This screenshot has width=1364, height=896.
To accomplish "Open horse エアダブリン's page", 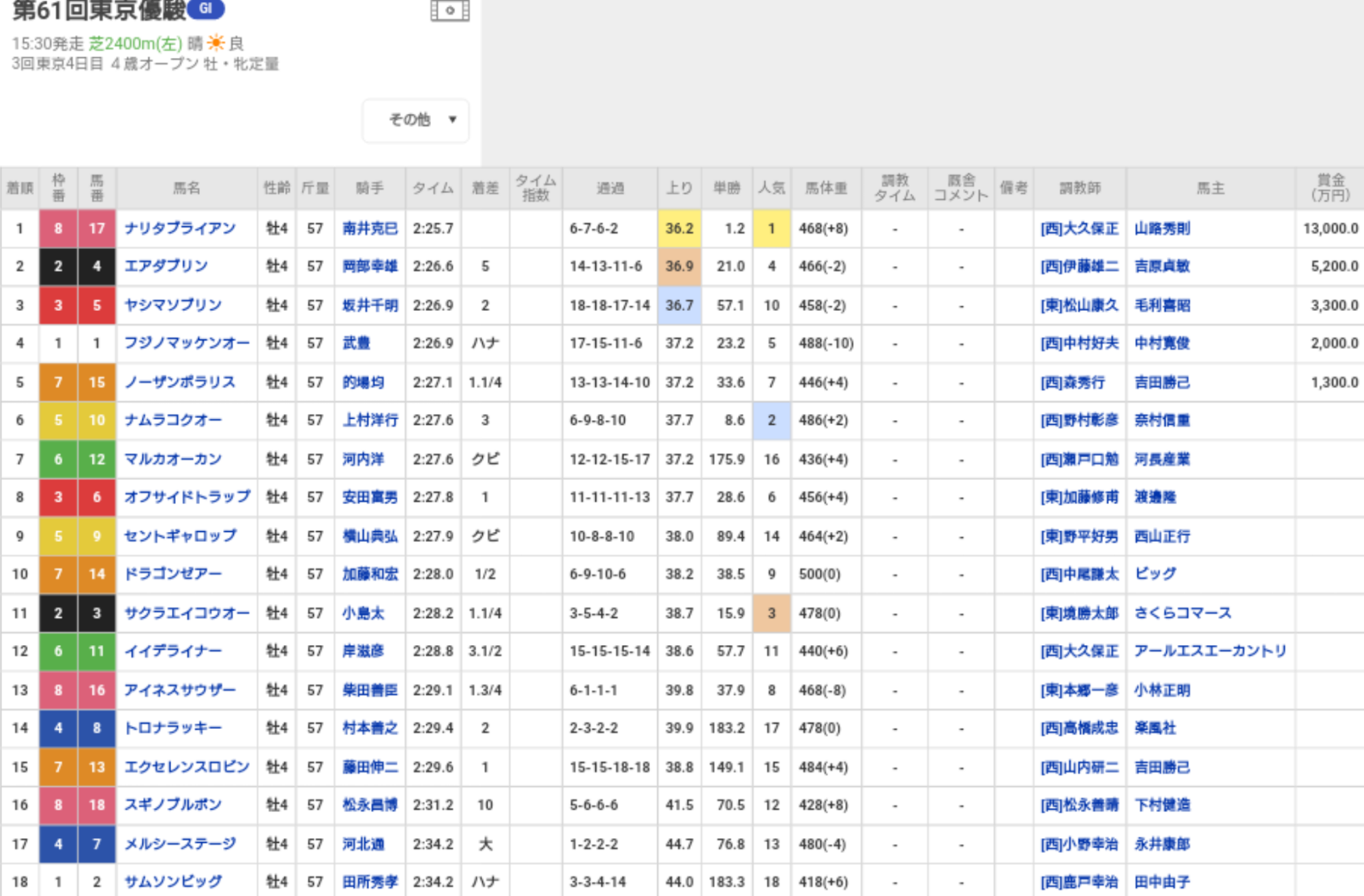I will pos(166,266).
